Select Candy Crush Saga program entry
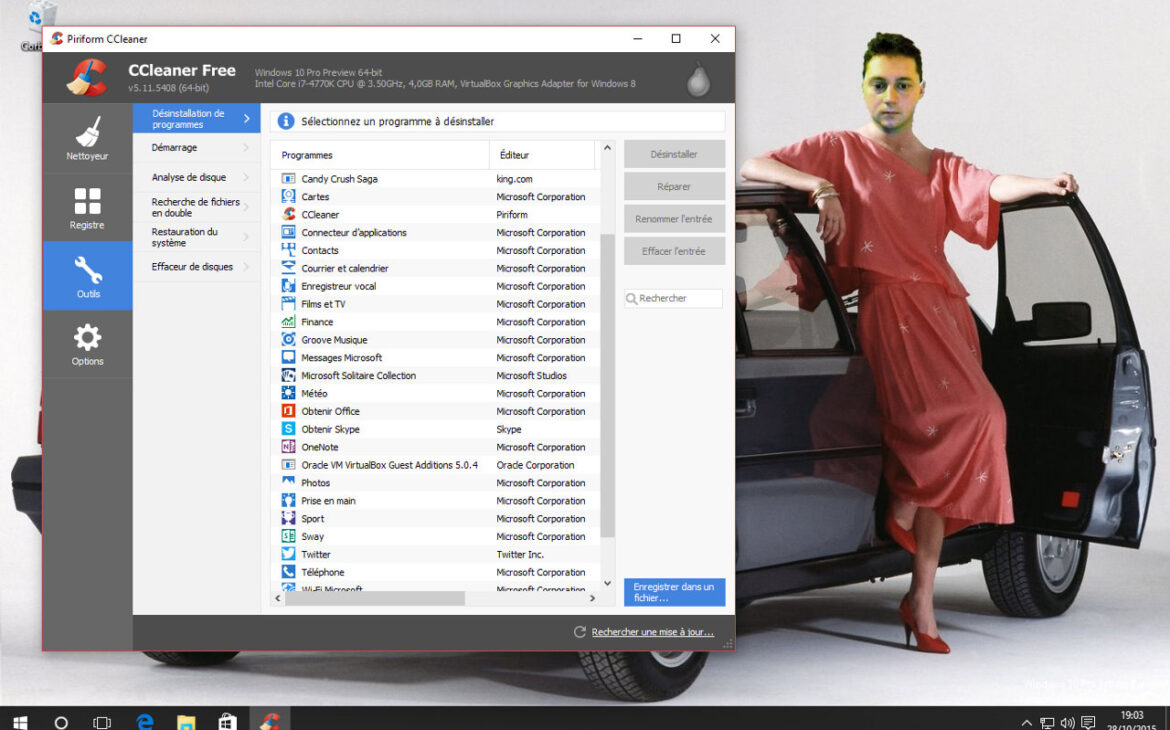The width and height of the screenshot is (1170, 730). click(x=339, y=179)
